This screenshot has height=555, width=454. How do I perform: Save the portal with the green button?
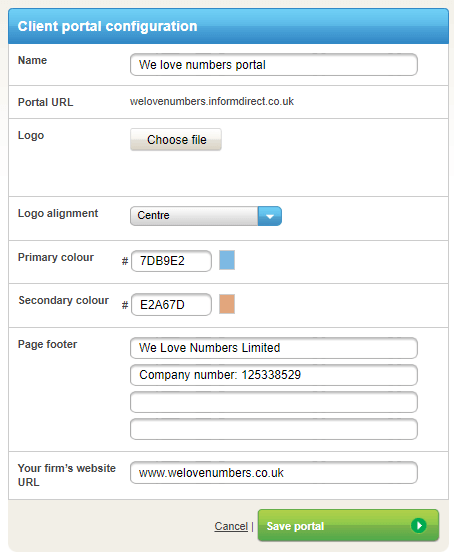tap(348, 525)
